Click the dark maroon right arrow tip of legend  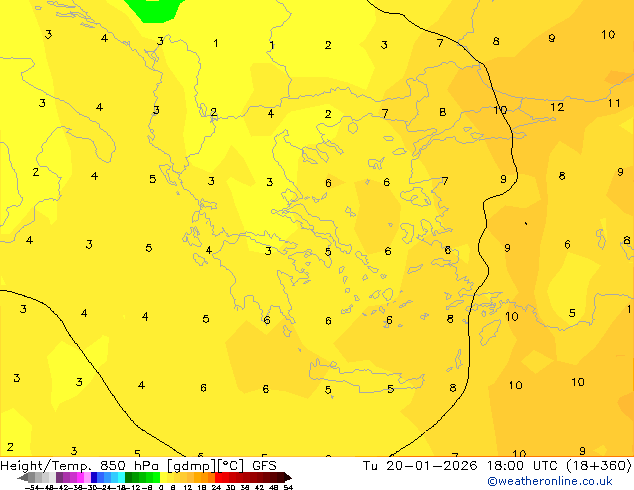(x=287, y=478)
